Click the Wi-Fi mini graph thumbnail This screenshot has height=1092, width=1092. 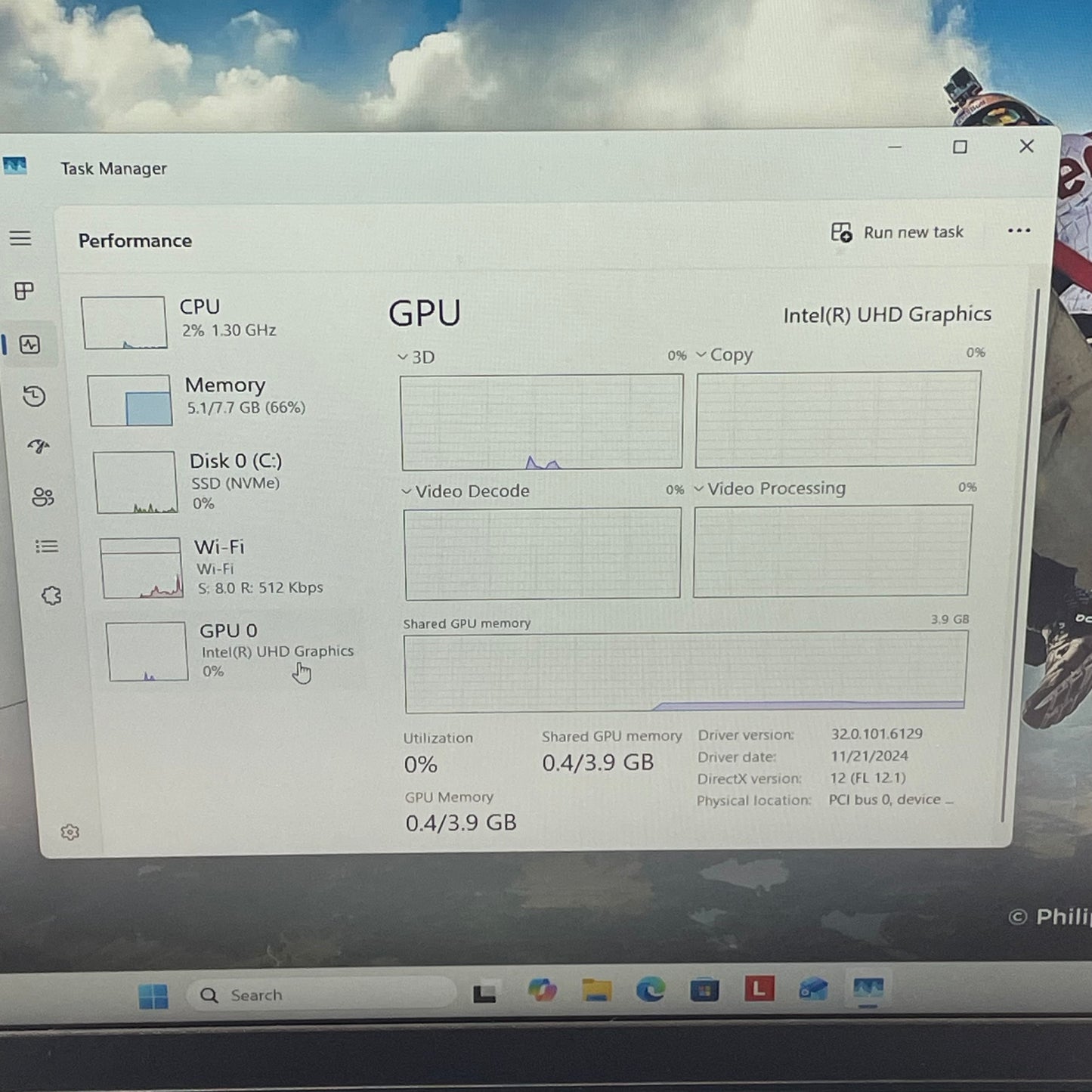tap(141, 568)
